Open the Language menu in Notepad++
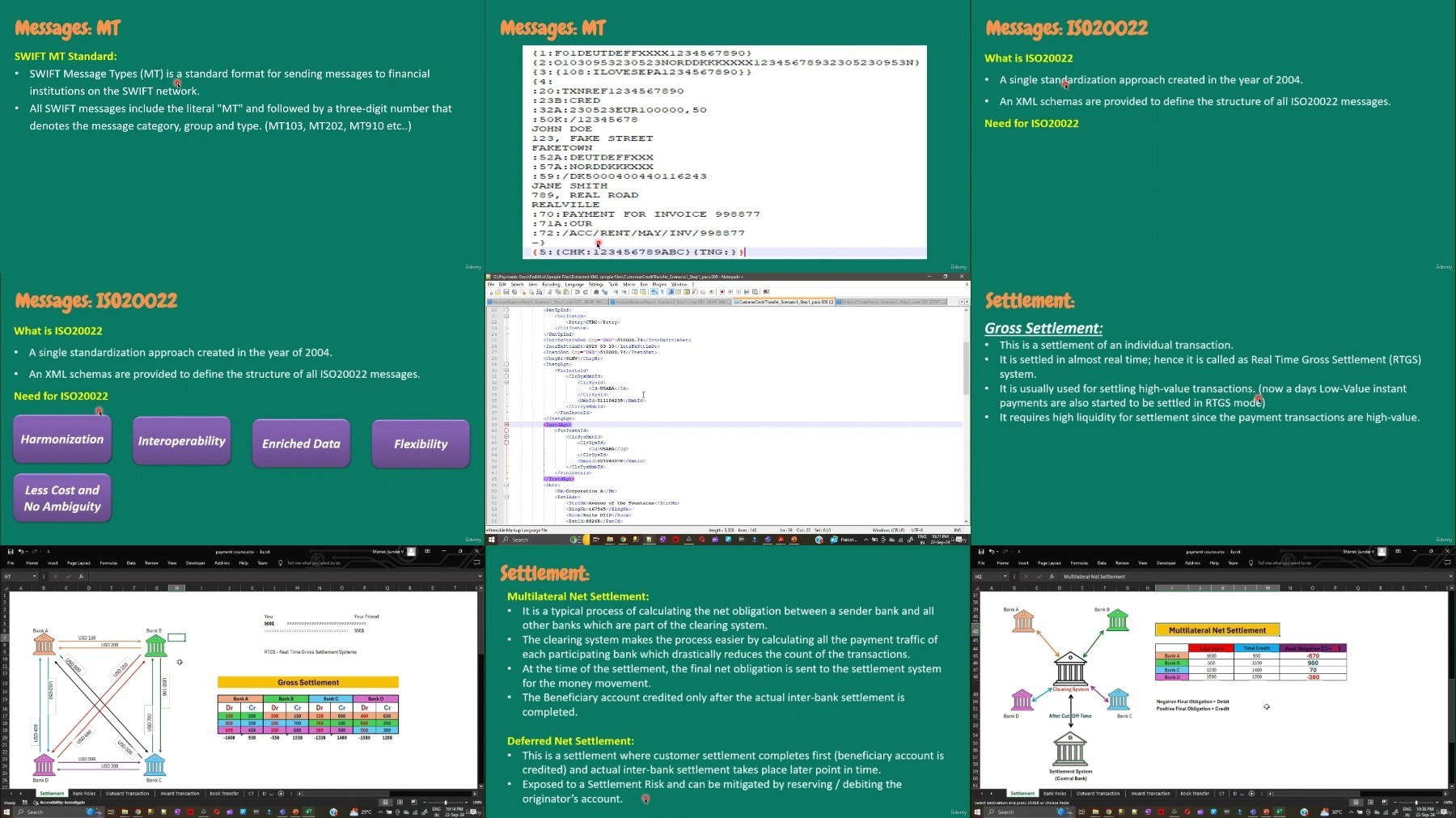1456x818 pixels. [574, 285]
